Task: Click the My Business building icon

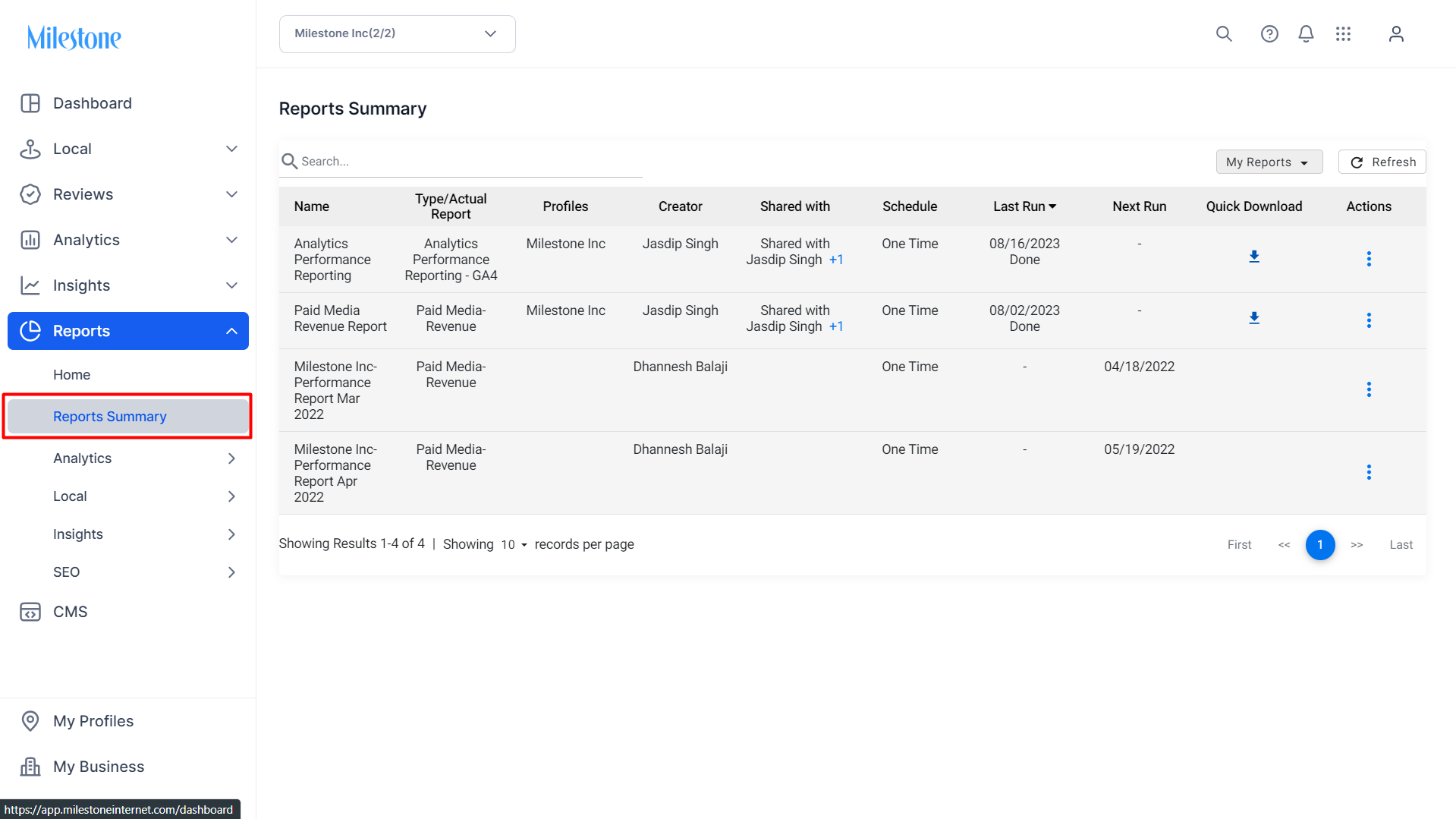Action: tap(30, 767)
